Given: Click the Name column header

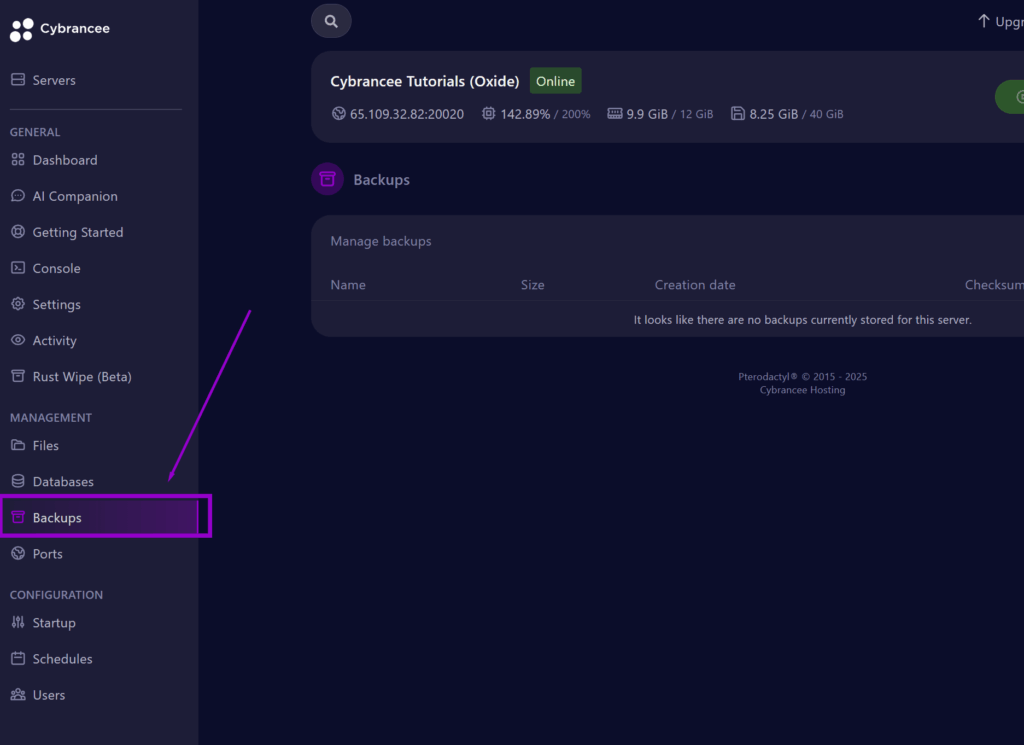Looking at the screenshot, I should point(348,285).
